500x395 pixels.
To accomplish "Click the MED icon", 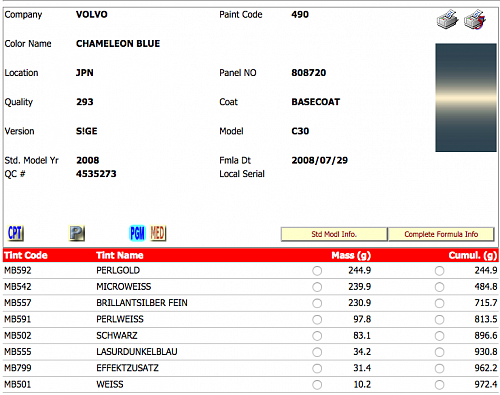I will (158, 233).
